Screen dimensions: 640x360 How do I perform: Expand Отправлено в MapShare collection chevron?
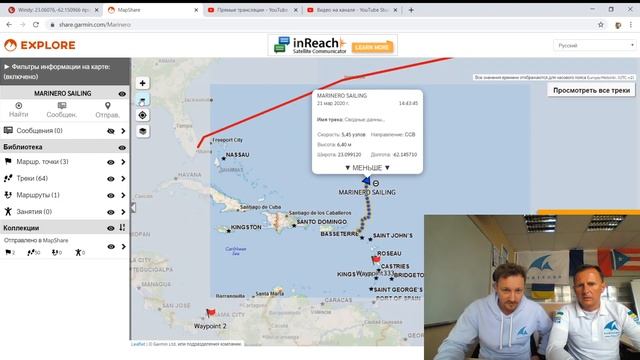click(x=123, y=247)
